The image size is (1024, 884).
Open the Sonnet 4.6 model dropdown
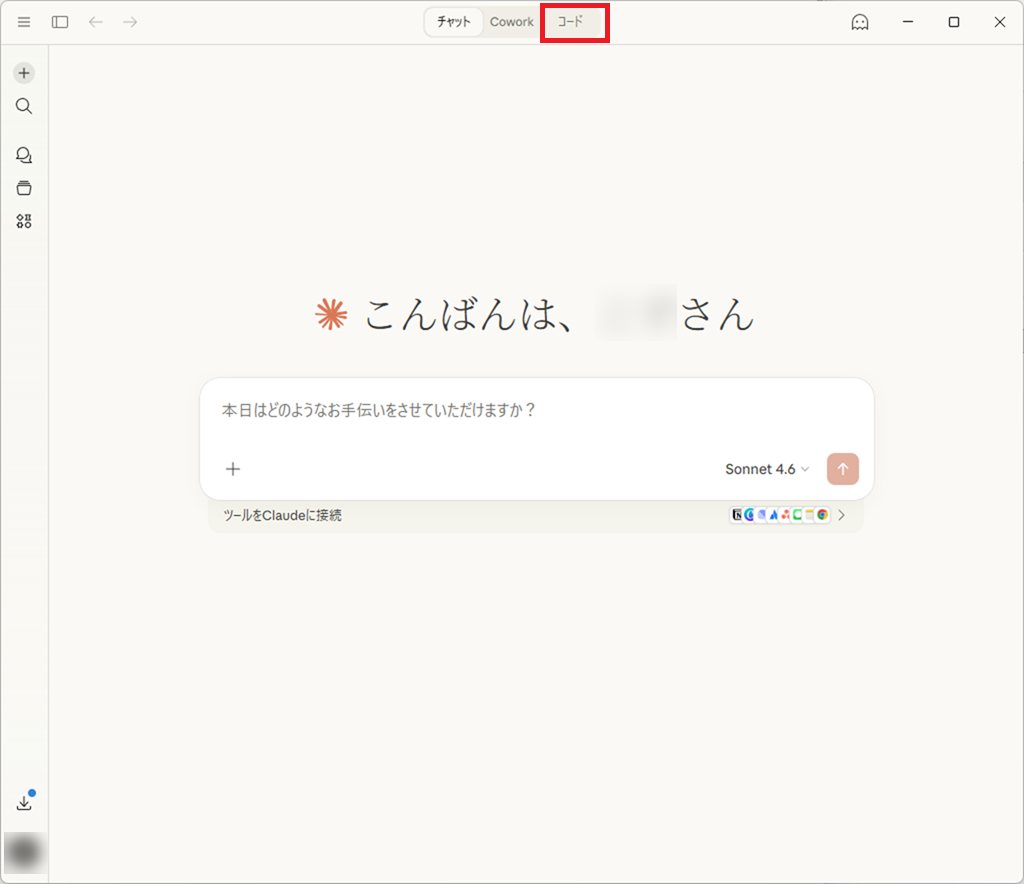click(766, 469)
